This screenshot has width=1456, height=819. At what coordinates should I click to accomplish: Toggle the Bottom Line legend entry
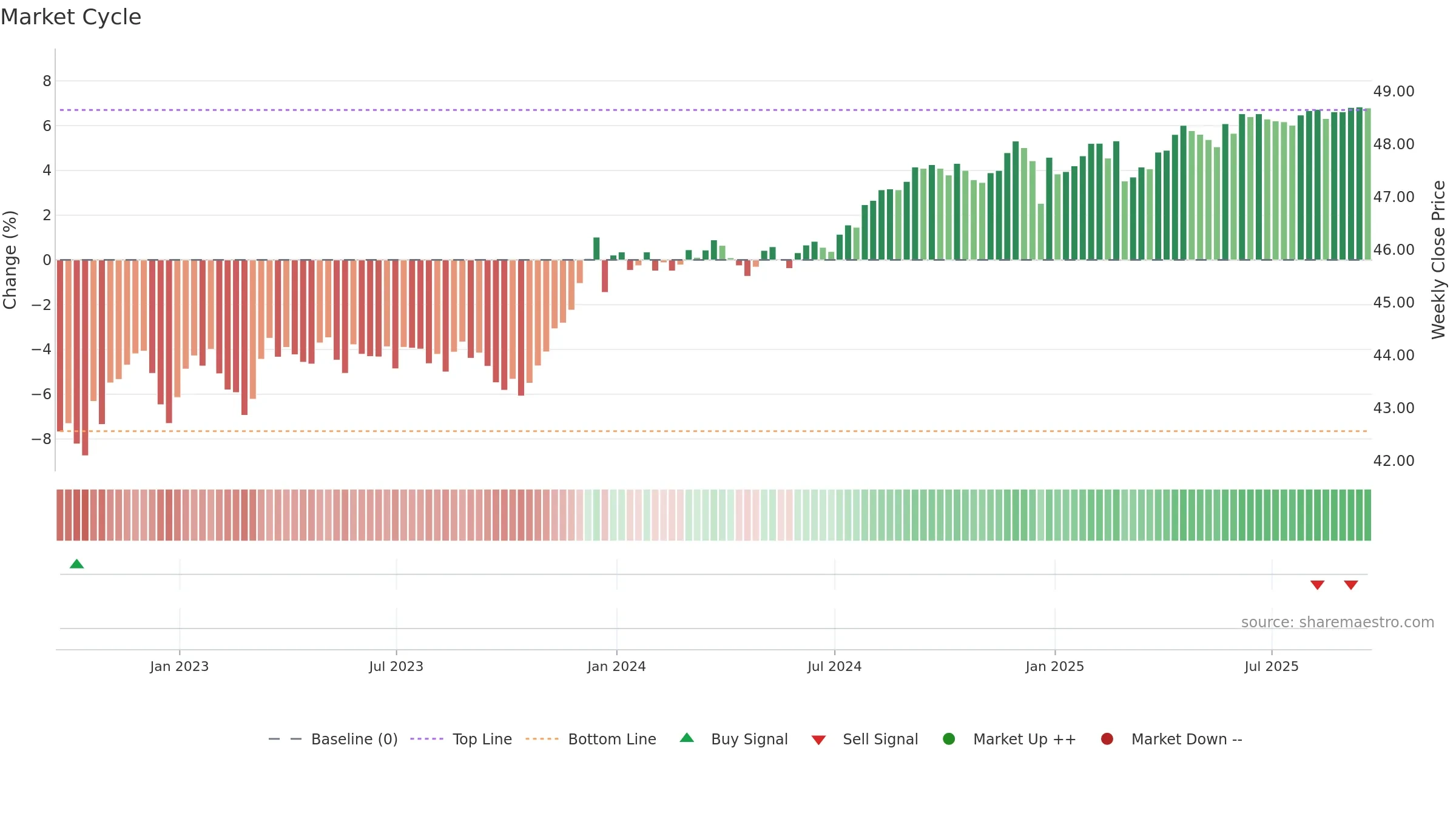(x=591, y=739)
